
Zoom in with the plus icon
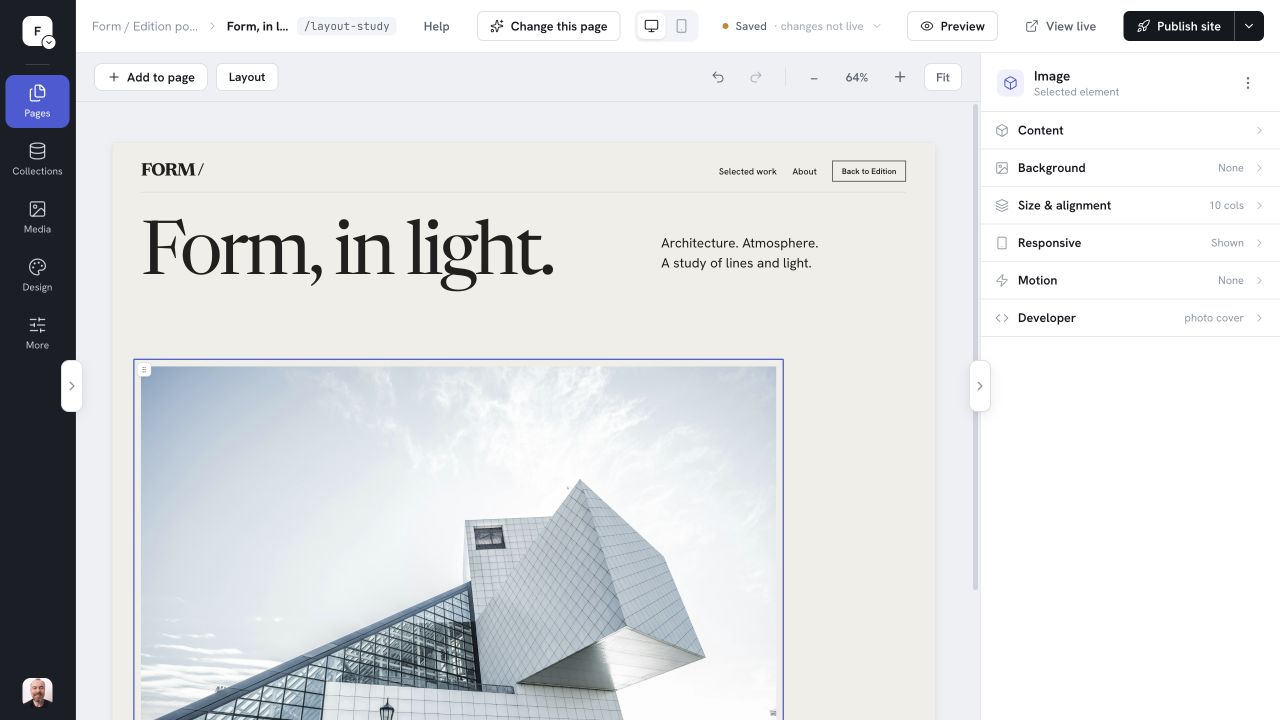coord(900,77)
